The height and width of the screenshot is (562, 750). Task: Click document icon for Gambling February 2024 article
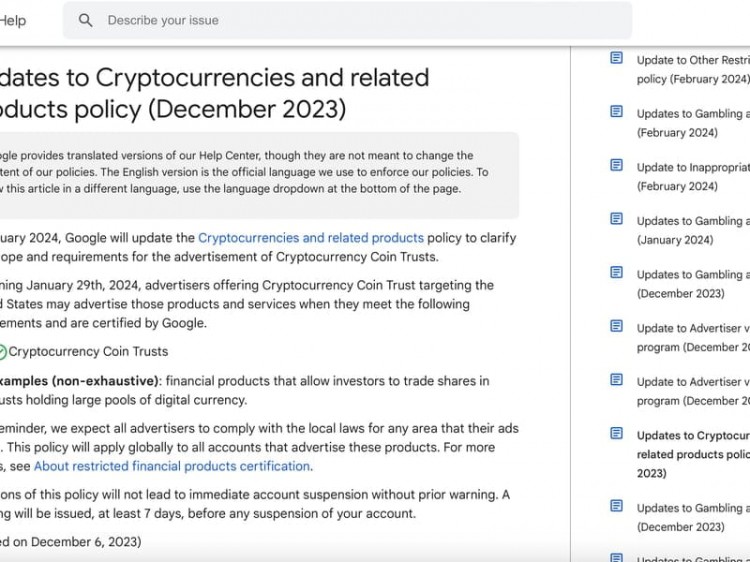[617, 112]
